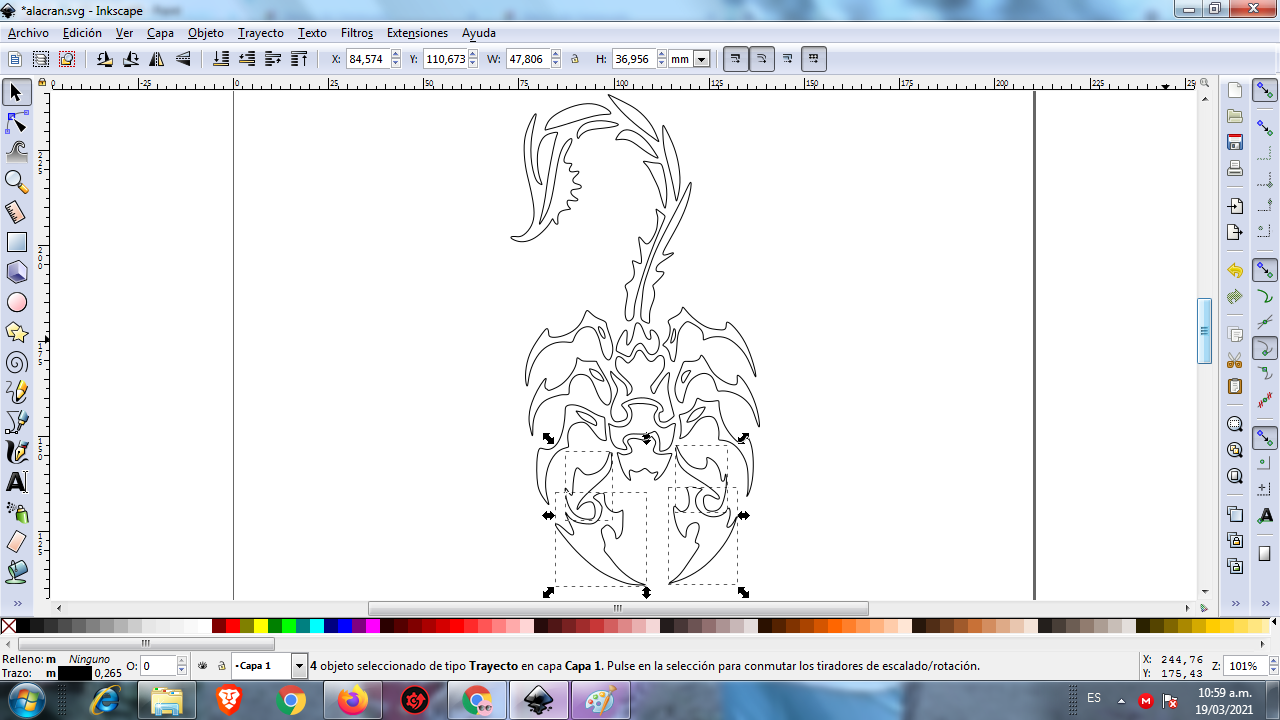Increment the X position stepper
The width and height of the screenshot is (1280, 720).
coord(395,55)
